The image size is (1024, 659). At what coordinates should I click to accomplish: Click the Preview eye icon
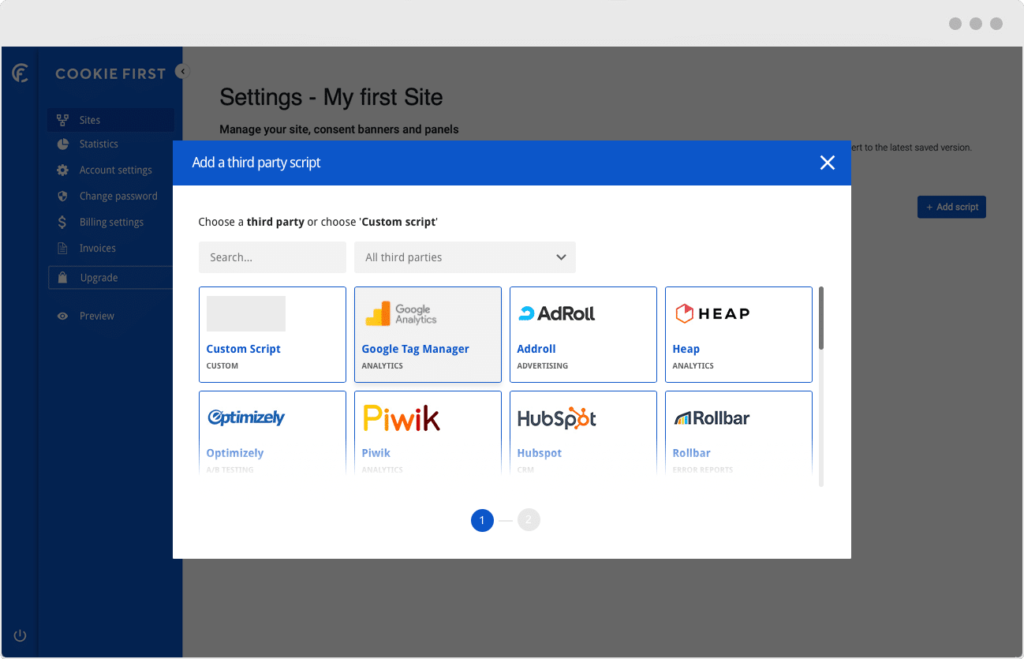[63, 316]
